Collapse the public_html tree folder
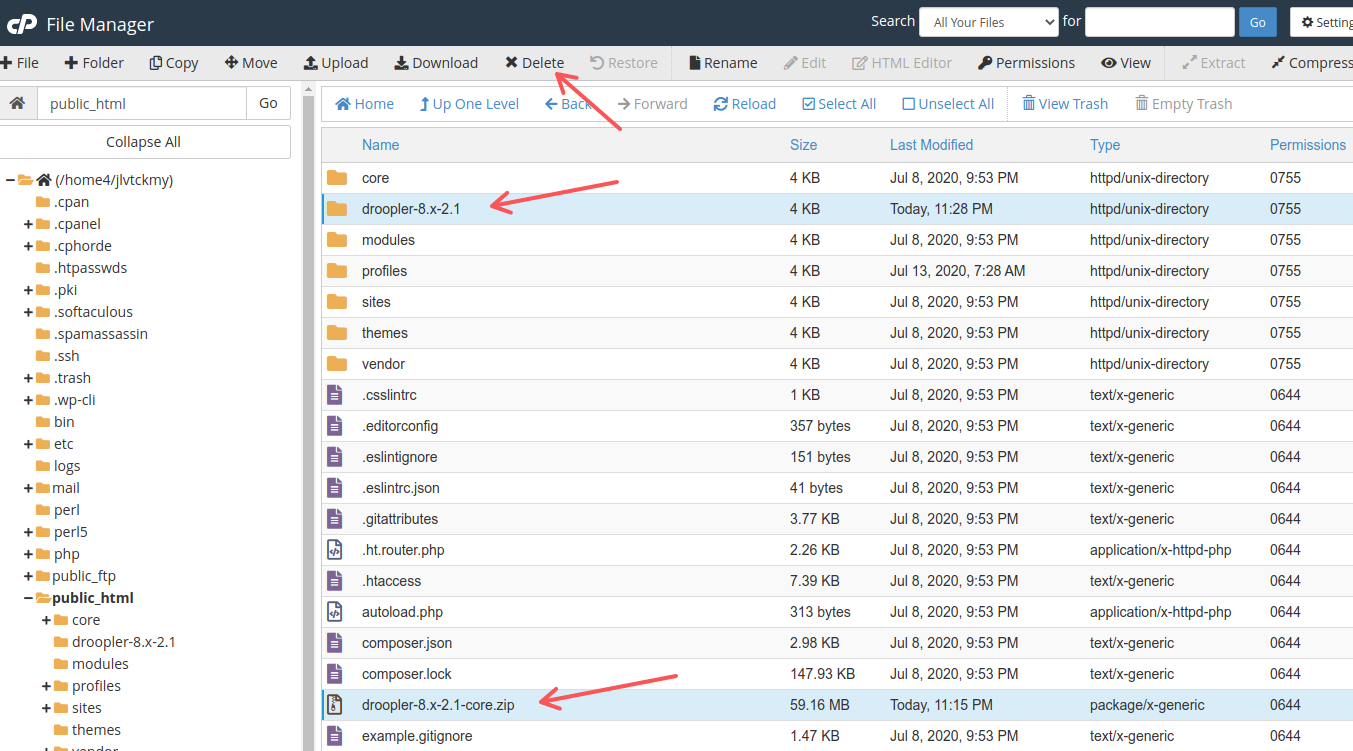Image resolution: width=1353 pixels, height=751 pixels. point(28,598)
